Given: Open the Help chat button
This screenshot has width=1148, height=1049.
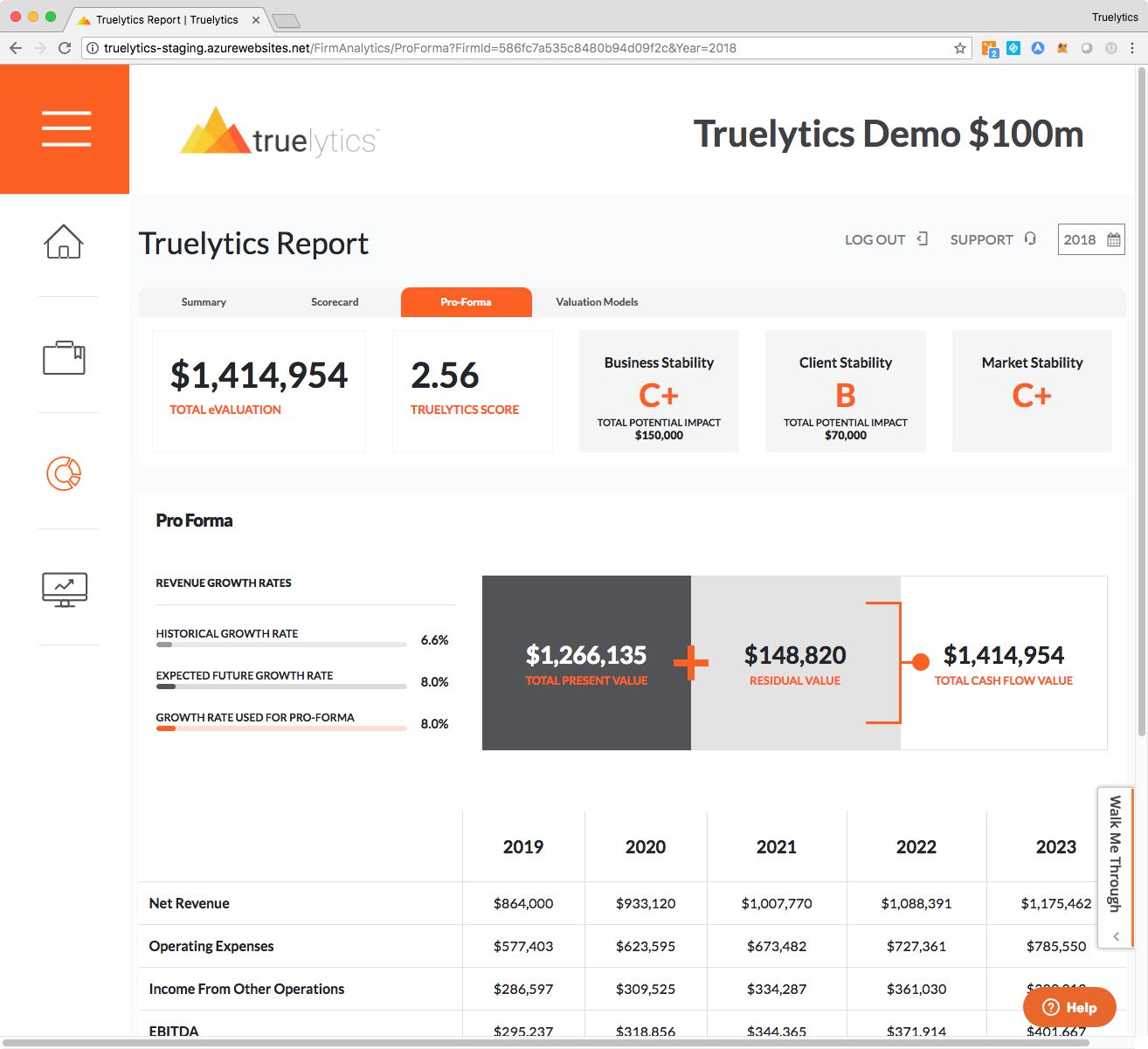Looking at the screenshot, I should click(x=1069, y=1007).
